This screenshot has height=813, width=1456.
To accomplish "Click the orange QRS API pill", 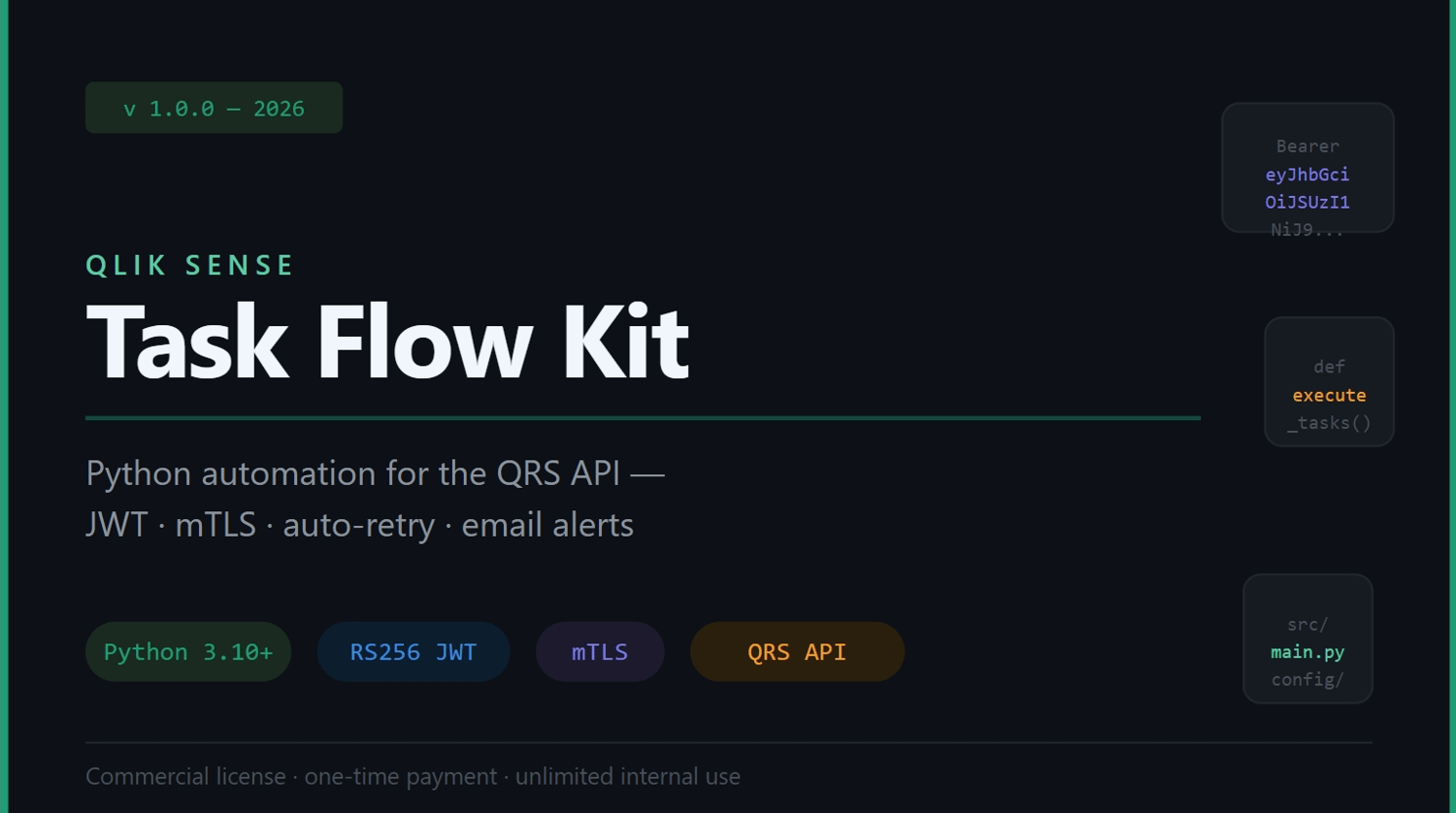I will pyautogui.click(x=797, y=652).
